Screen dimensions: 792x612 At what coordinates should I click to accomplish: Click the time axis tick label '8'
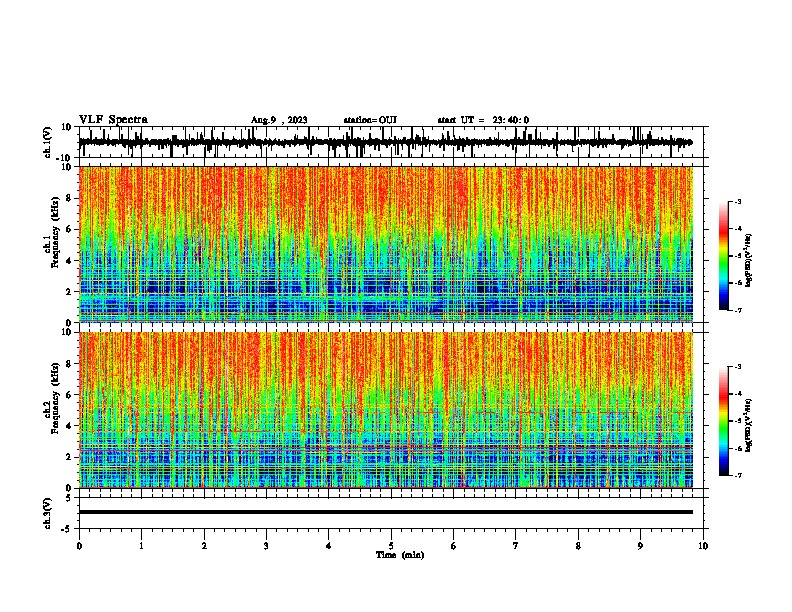[578, 546]
